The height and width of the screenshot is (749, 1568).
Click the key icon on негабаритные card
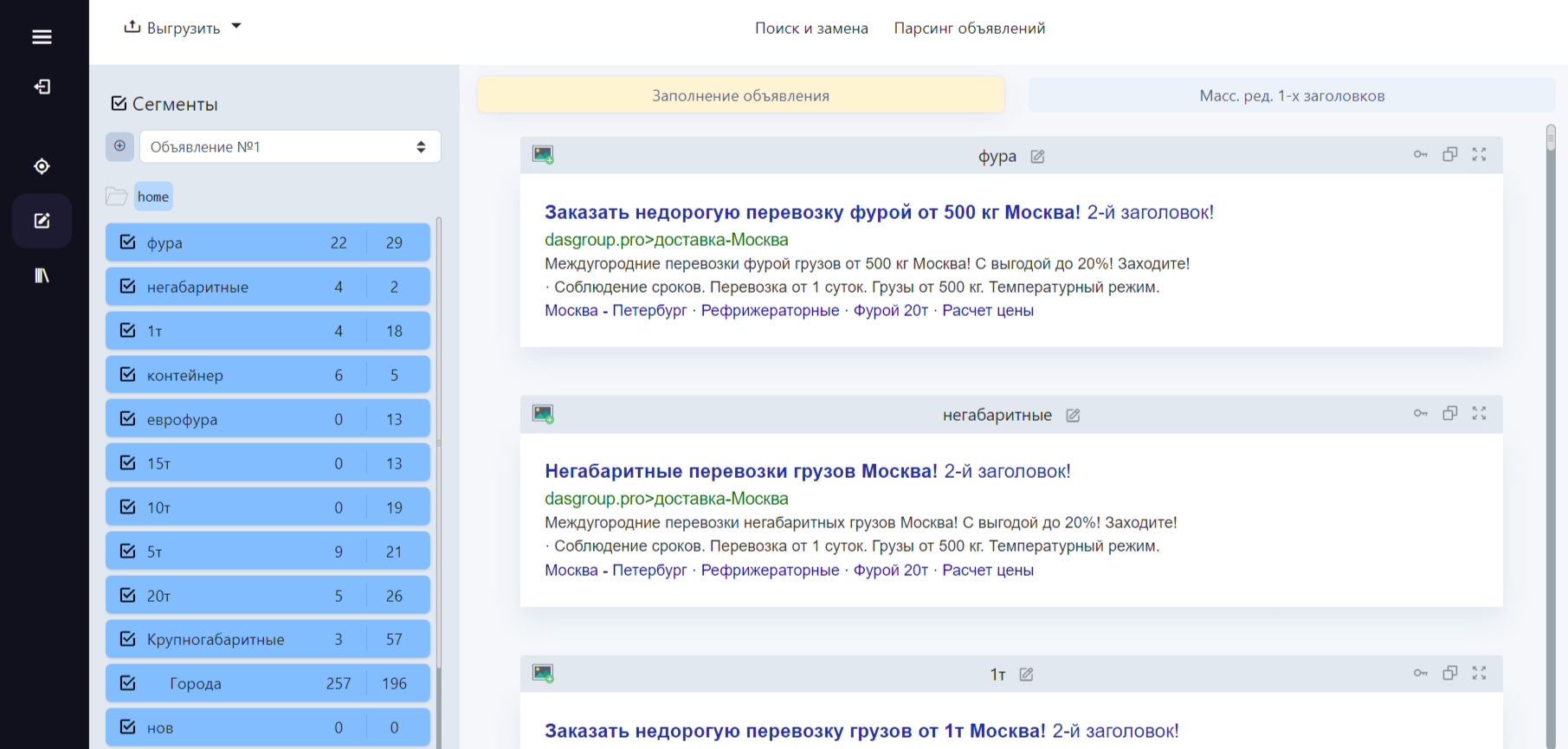click(x=1421, y=413)
